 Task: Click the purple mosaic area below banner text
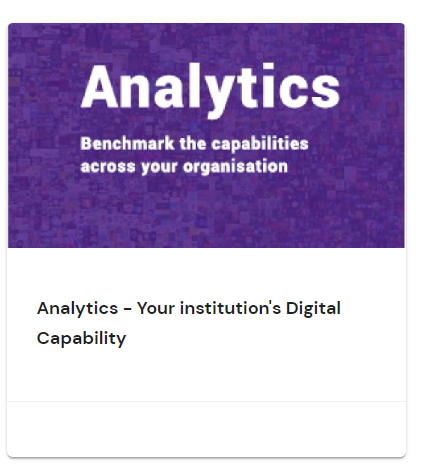206,213
